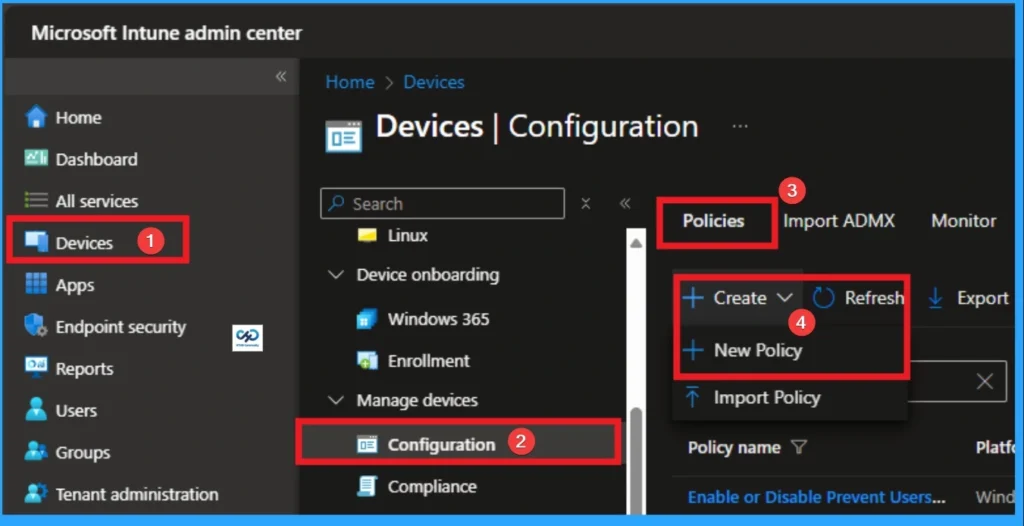Image resolution: width=1024 pixels, height=526 pixels.
Task: Open Home in the left navigation
Action: pyautogui.click(x=78, y=118)
